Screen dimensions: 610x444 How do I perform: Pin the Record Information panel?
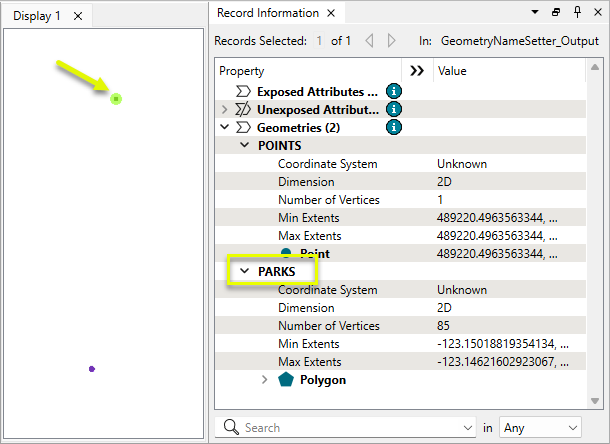[x=577, y=14]
